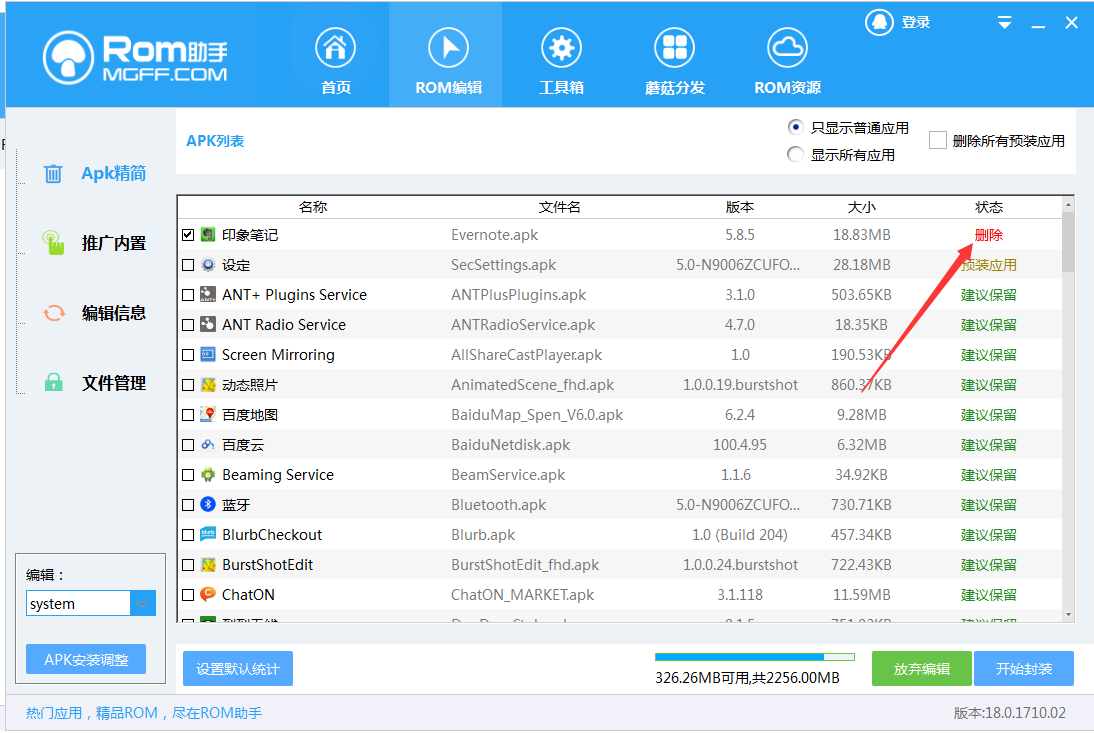Click the 百度地图 app icon
The width and height of the screenshot is (1094, 733).
(x=208, y=414)
